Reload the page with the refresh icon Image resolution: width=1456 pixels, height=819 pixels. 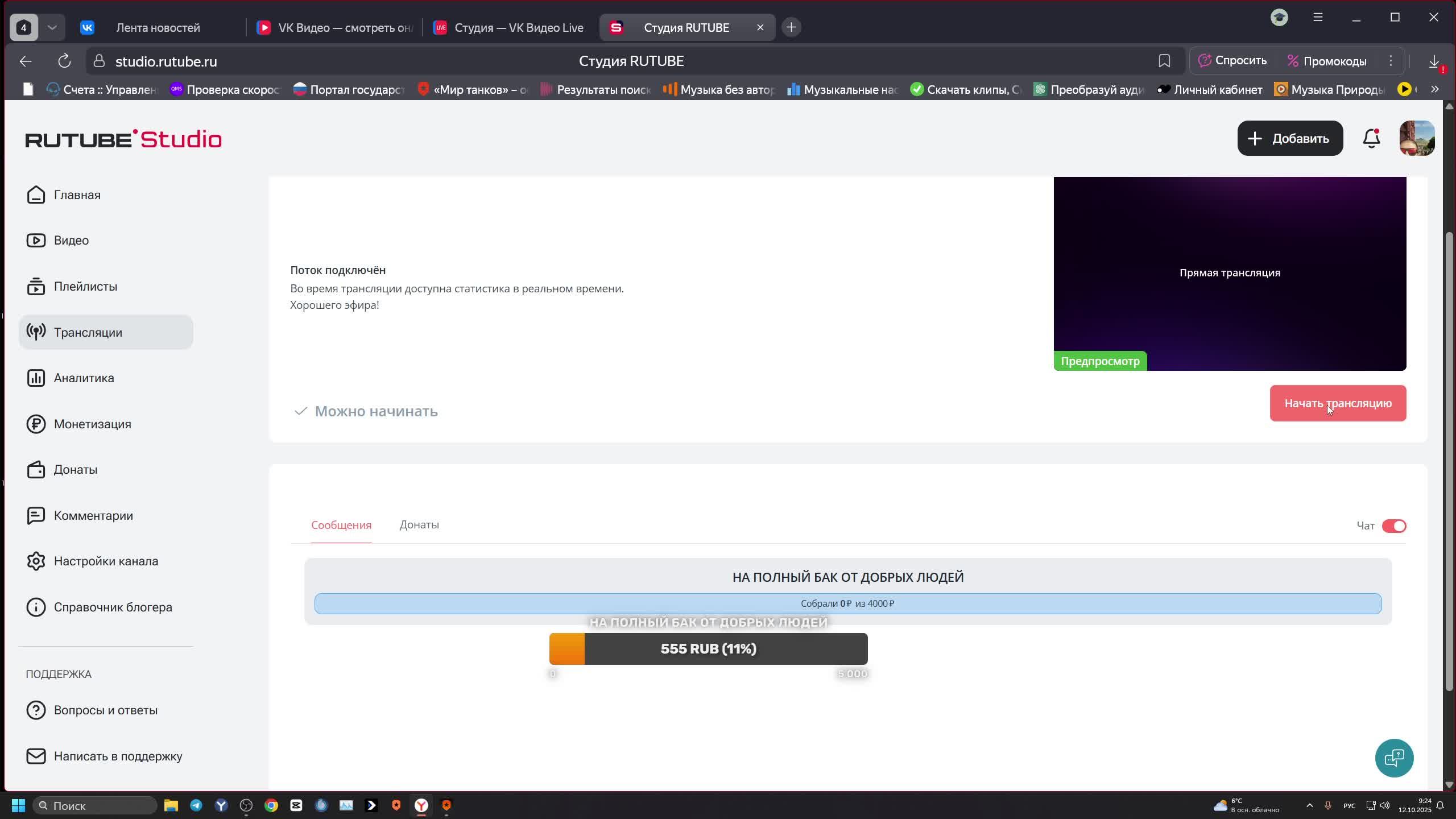coord(64,61)
